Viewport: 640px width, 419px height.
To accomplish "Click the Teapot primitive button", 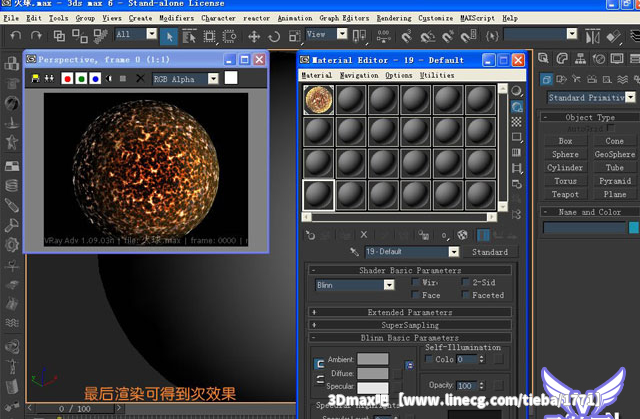I will tap(565, 194).
